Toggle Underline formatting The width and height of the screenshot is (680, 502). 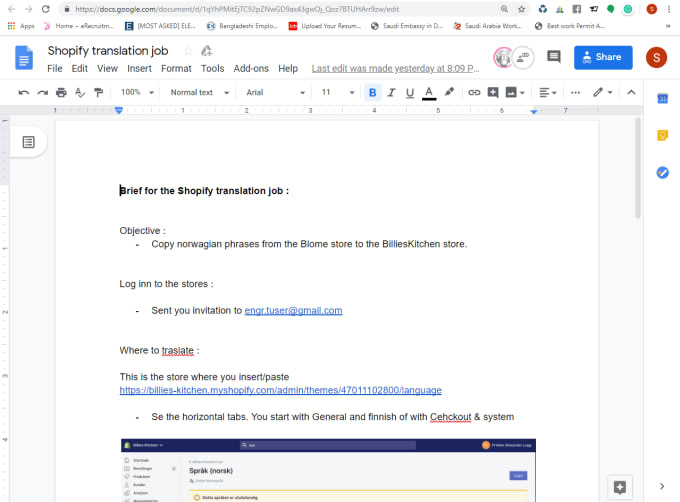click(410, 92)
